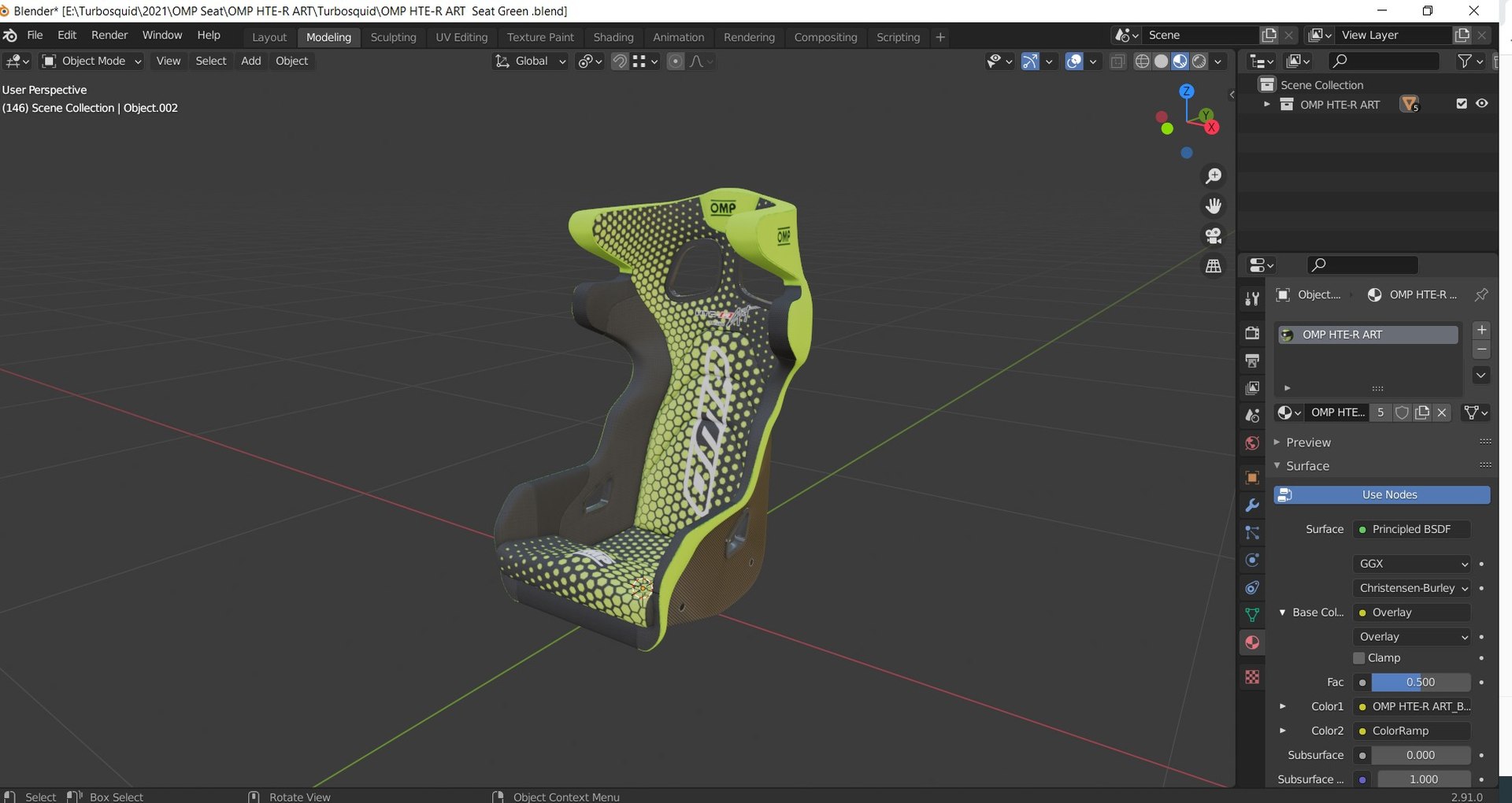The height and width of the screenshot is (803, 1512).
Task: Toggle proportional editing in header
Action: point(675,61)
